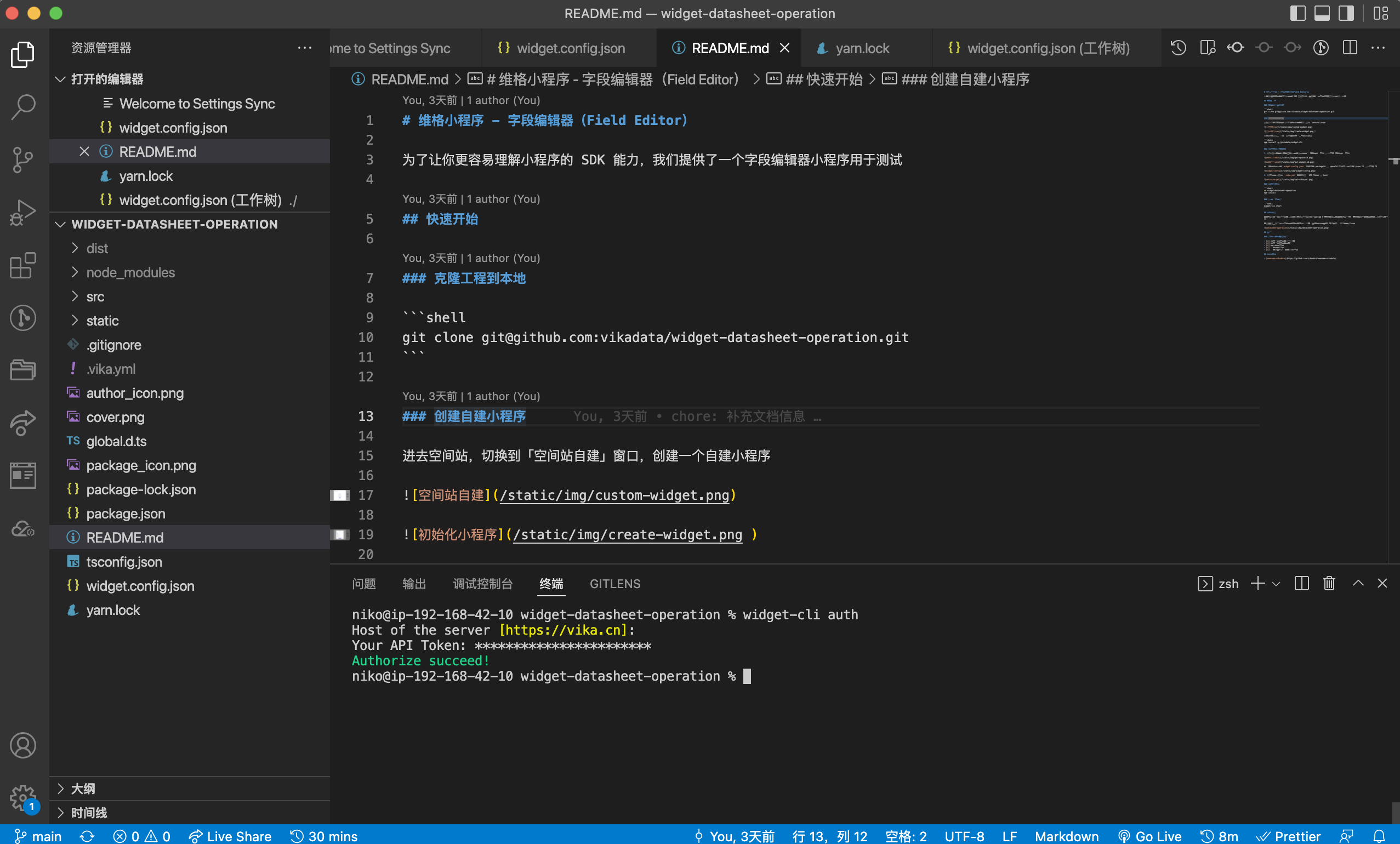Viewport: 1400px width, 844px height.
Task: Open the Source Control view
Action: (23, 159)
